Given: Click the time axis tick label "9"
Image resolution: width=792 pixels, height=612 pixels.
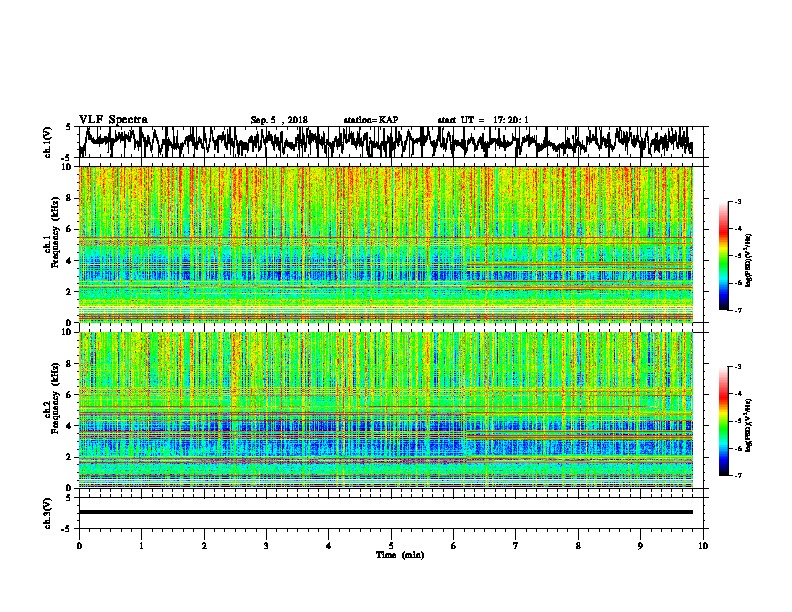Looking at the screenshot, I should pyautogui.click(x=640, y=546).
